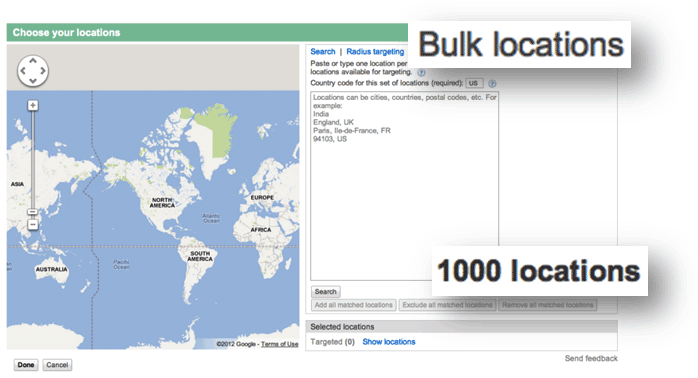Click Add all matched locations button
The height and width of the screenshot is (378, 698).
coord(353,305)
